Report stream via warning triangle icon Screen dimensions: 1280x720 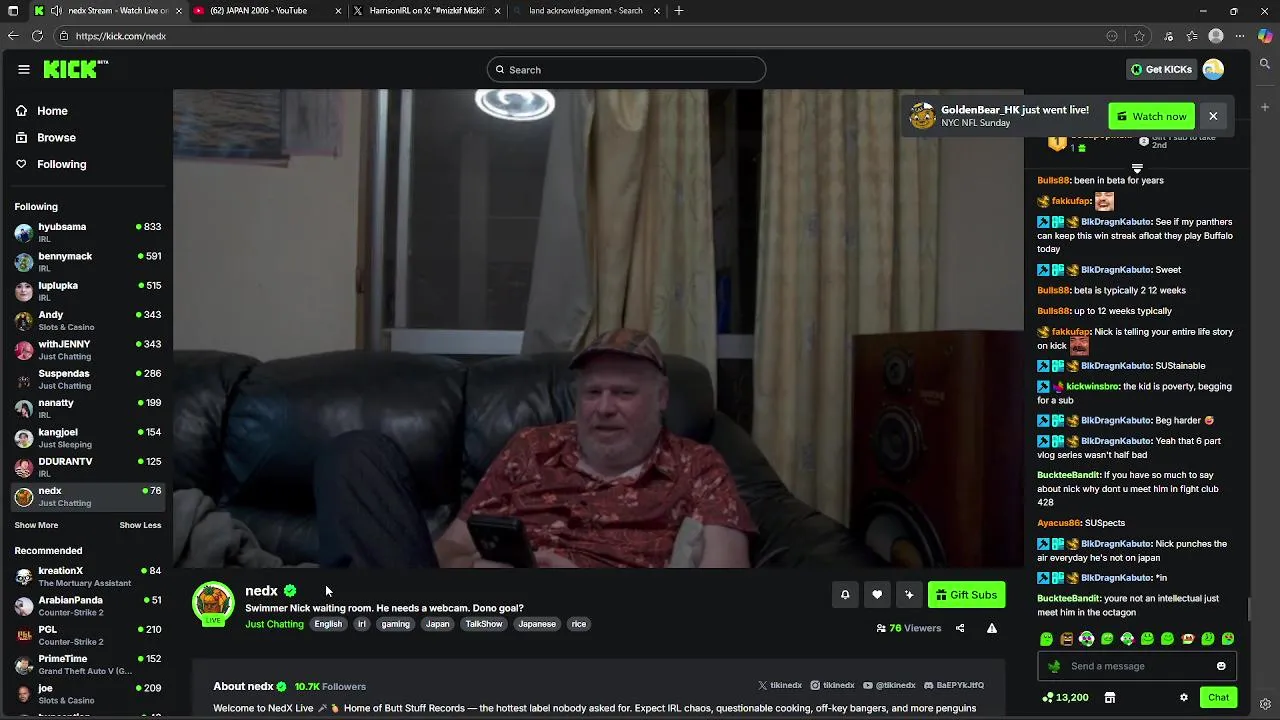coord(992,628)
